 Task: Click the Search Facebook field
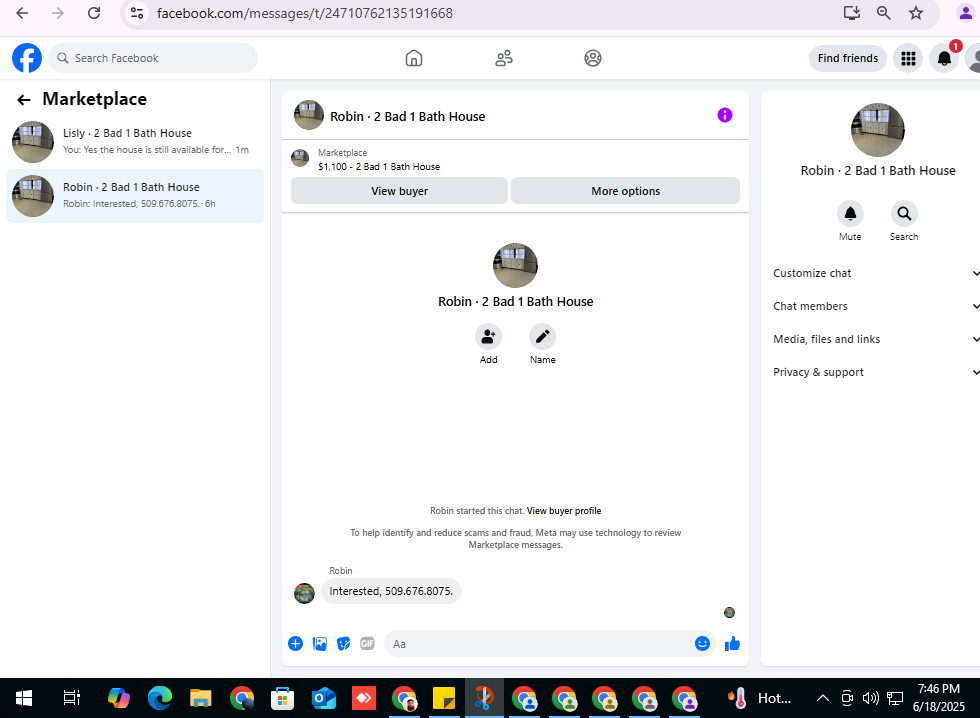point(153,58)
